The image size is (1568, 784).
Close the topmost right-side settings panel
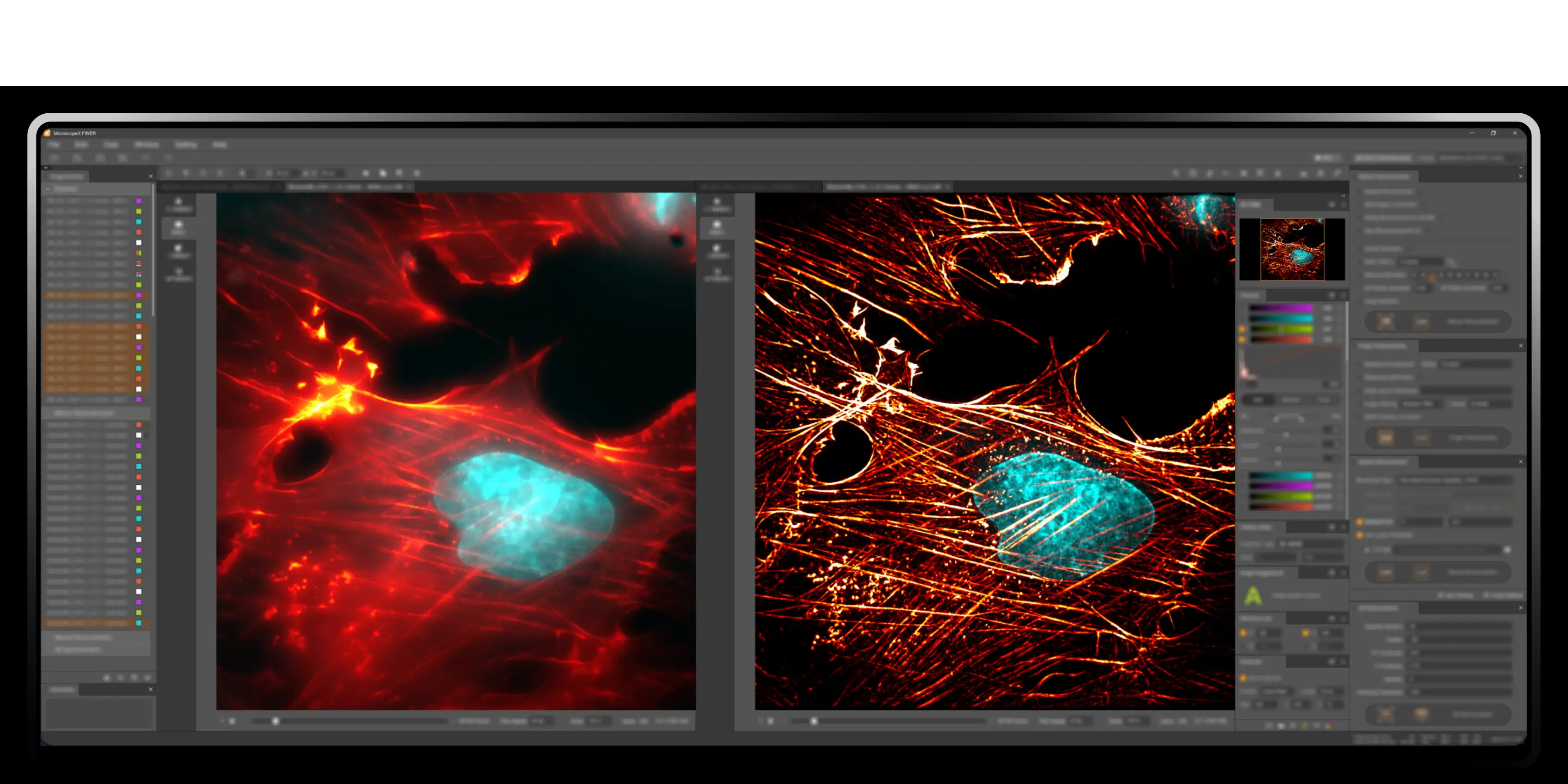point(1520,176)
